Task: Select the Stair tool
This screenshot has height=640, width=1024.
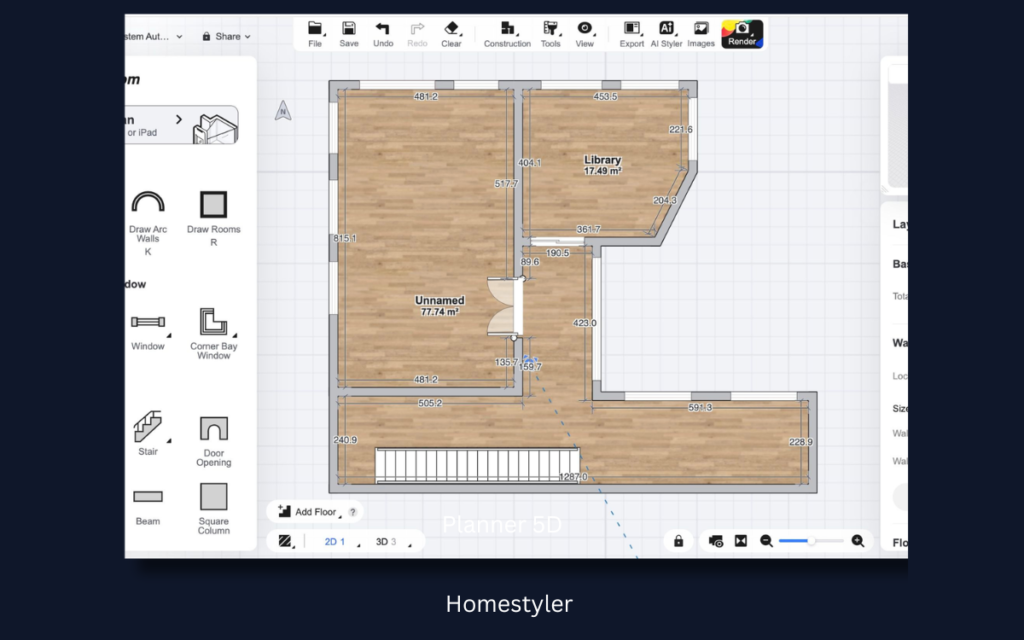Action: point(147,430)
